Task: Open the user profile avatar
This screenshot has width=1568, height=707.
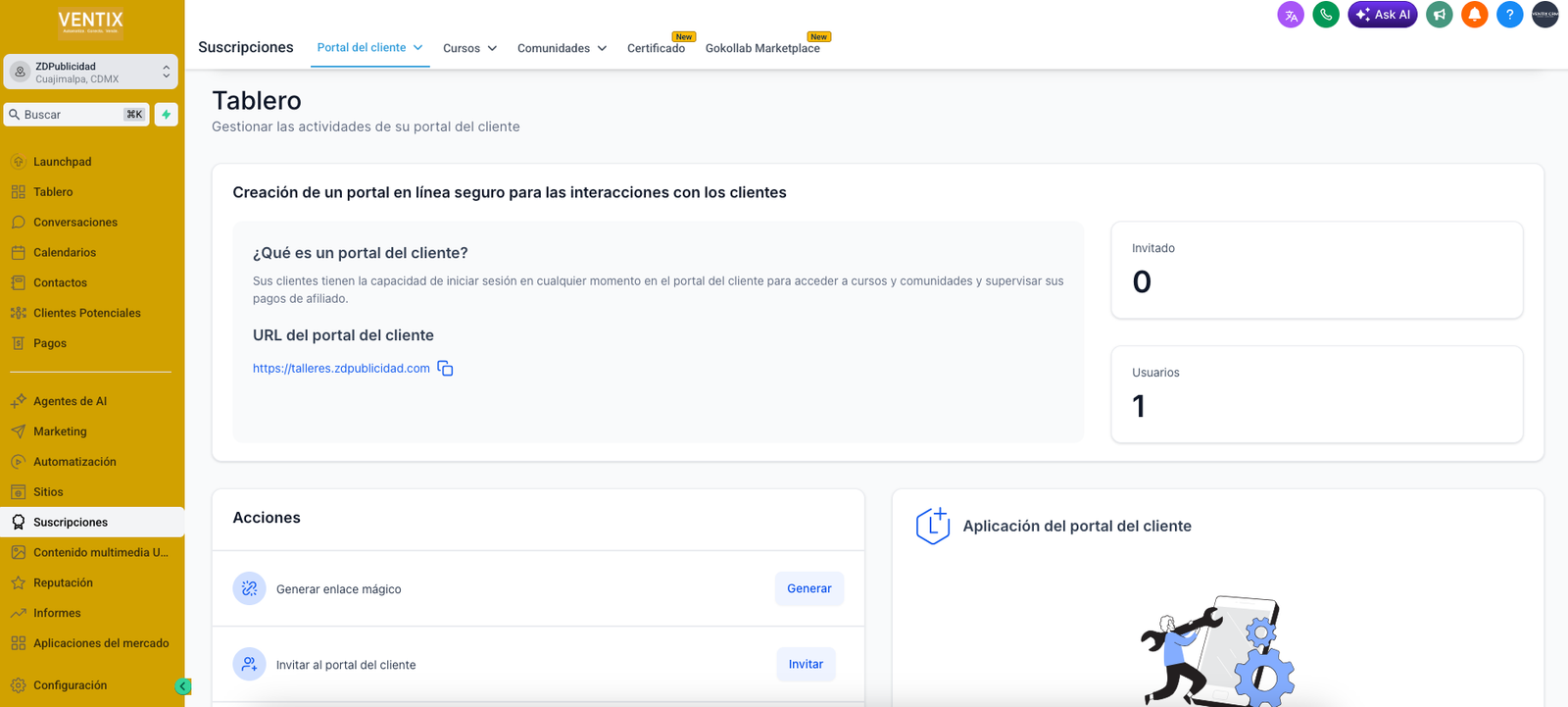Action: pos(1544,15)
